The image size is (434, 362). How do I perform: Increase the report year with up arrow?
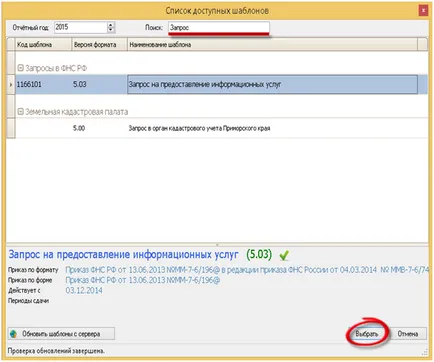click(111, 25)
